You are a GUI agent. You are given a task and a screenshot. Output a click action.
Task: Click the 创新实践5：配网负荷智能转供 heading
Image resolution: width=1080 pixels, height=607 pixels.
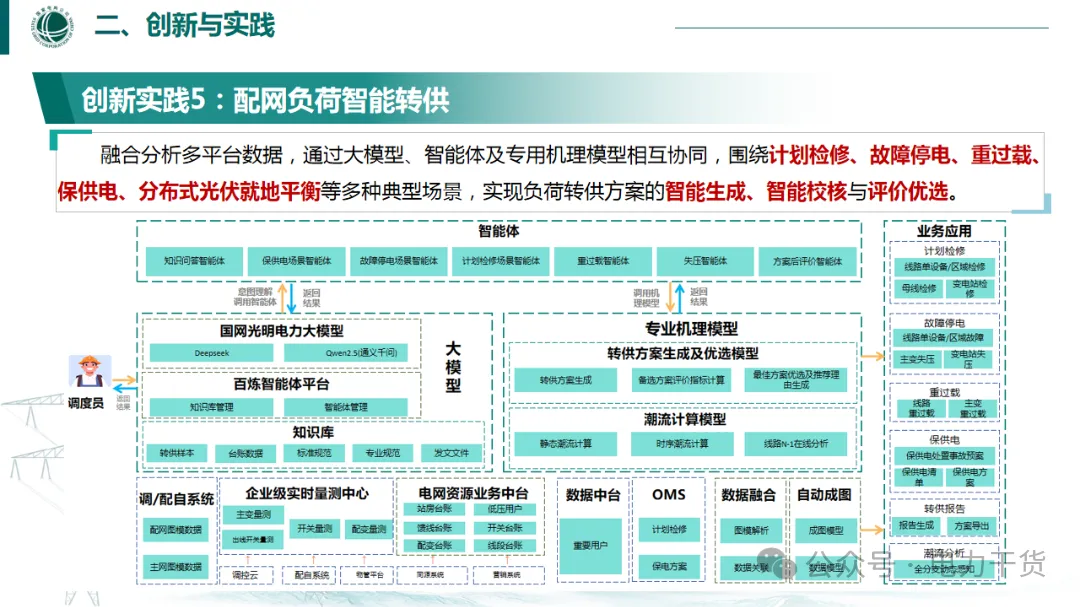tap(265, 101)
